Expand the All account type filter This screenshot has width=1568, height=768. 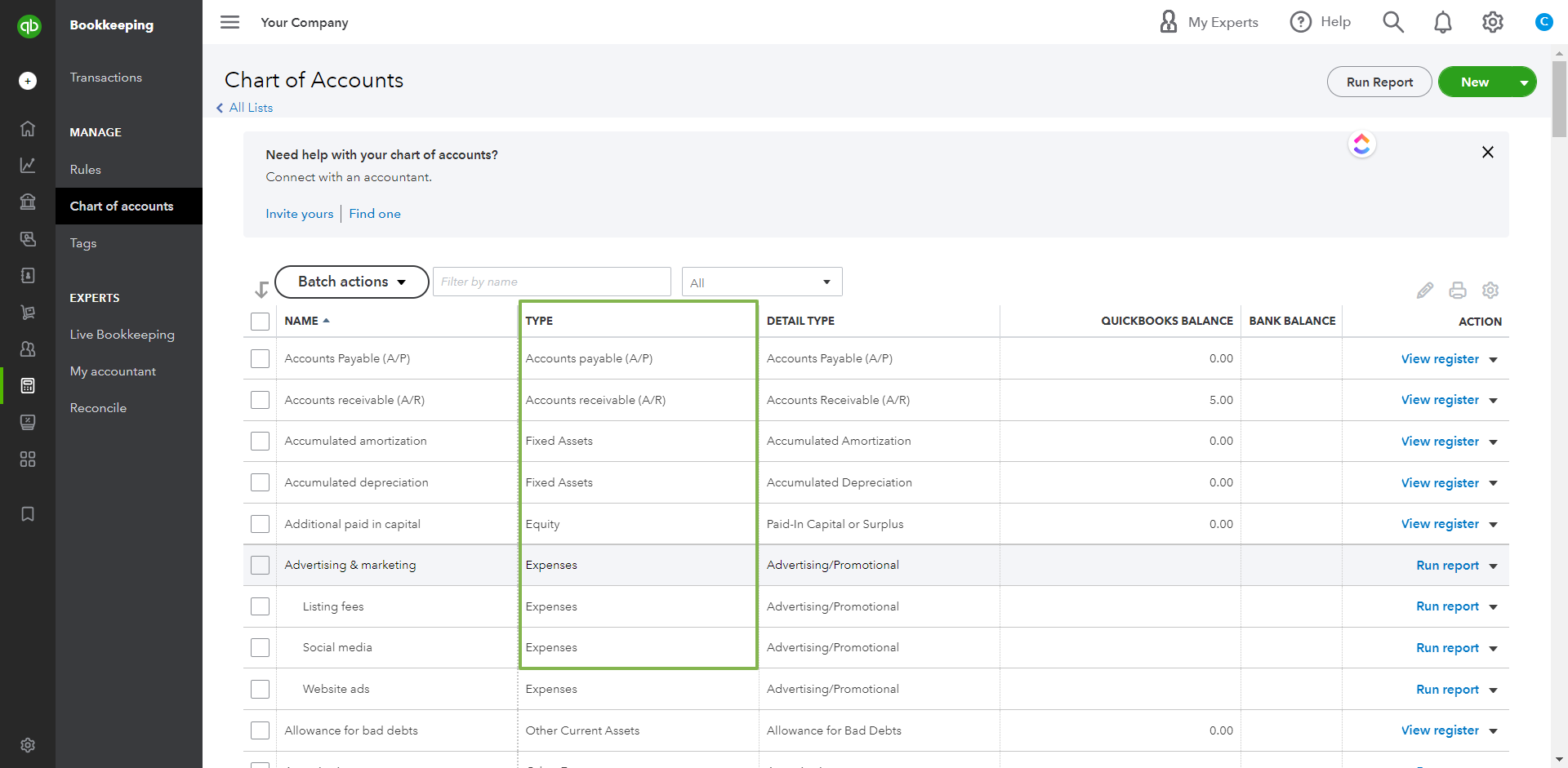coord(761,282)
